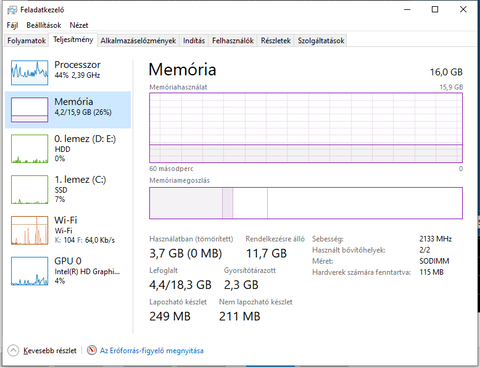
Task: Click the 3,7 GB (0 MB) in-use value
Action: tap(185, 254)
